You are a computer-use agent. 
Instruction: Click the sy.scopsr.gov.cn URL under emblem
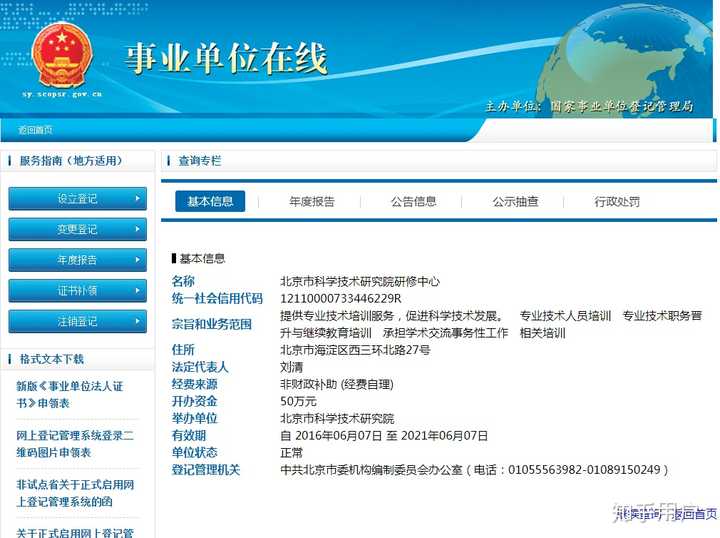pyautogui.click(x=62, y=94)
